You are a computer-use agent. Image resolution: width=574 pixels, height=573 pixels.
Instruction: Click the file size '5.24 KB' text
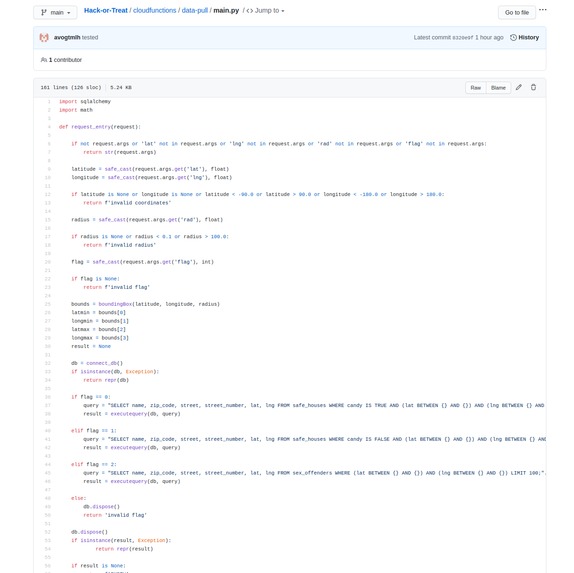click(x=121, y=87)
